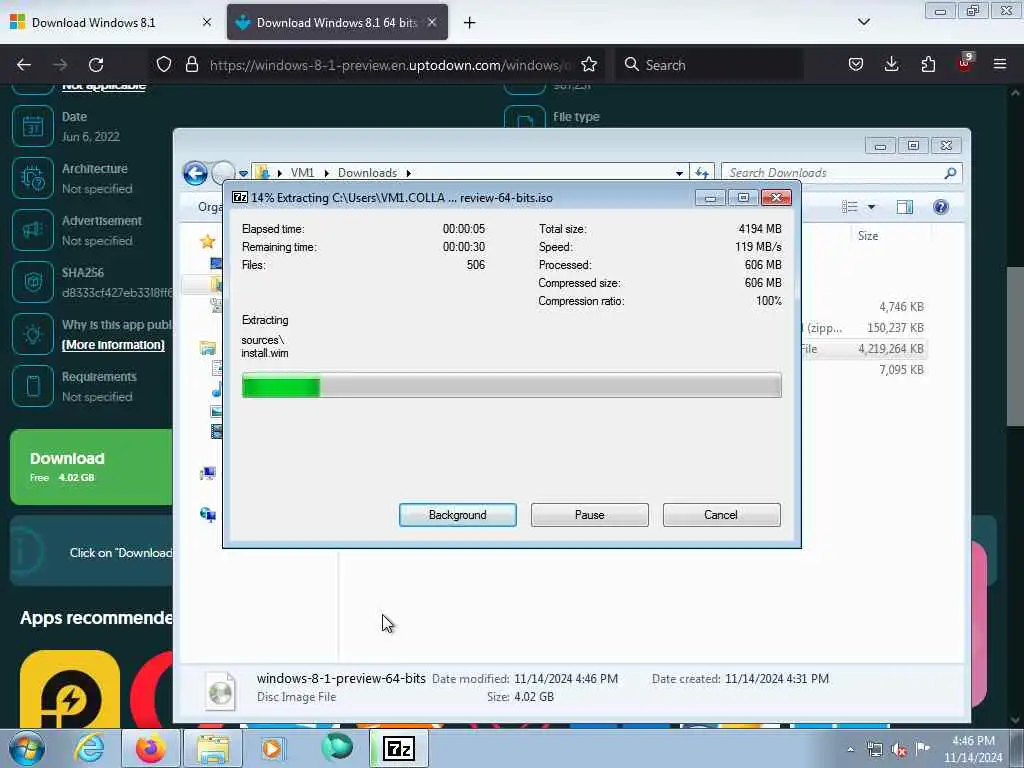
Task: Bookmark this page with the star icon
Action: (x=589, y=65)
